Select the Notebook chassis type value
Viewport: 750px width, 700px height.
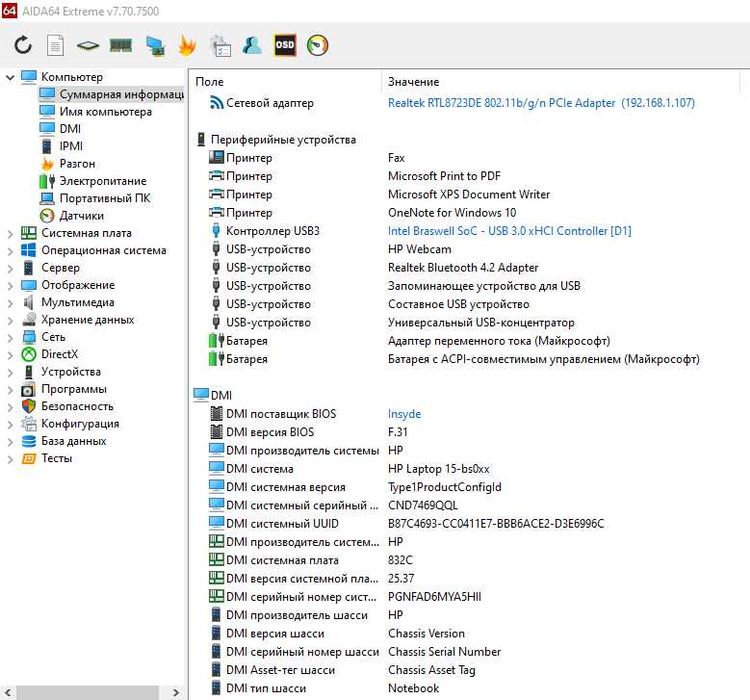tap(413, 688)
